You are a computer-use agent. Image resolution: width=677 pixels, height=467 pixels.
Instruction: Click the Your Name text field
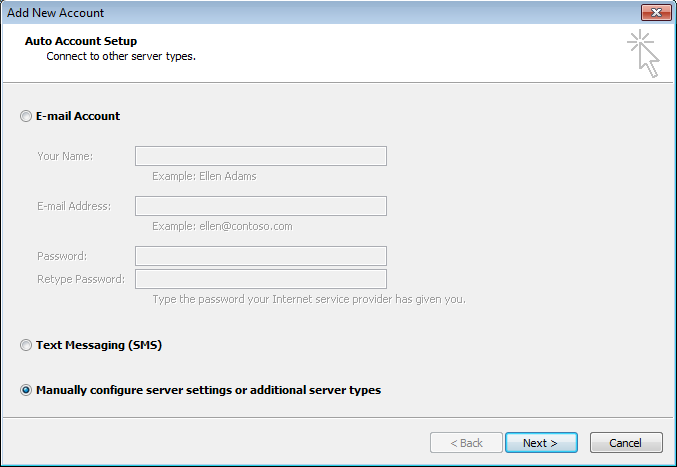260,156
